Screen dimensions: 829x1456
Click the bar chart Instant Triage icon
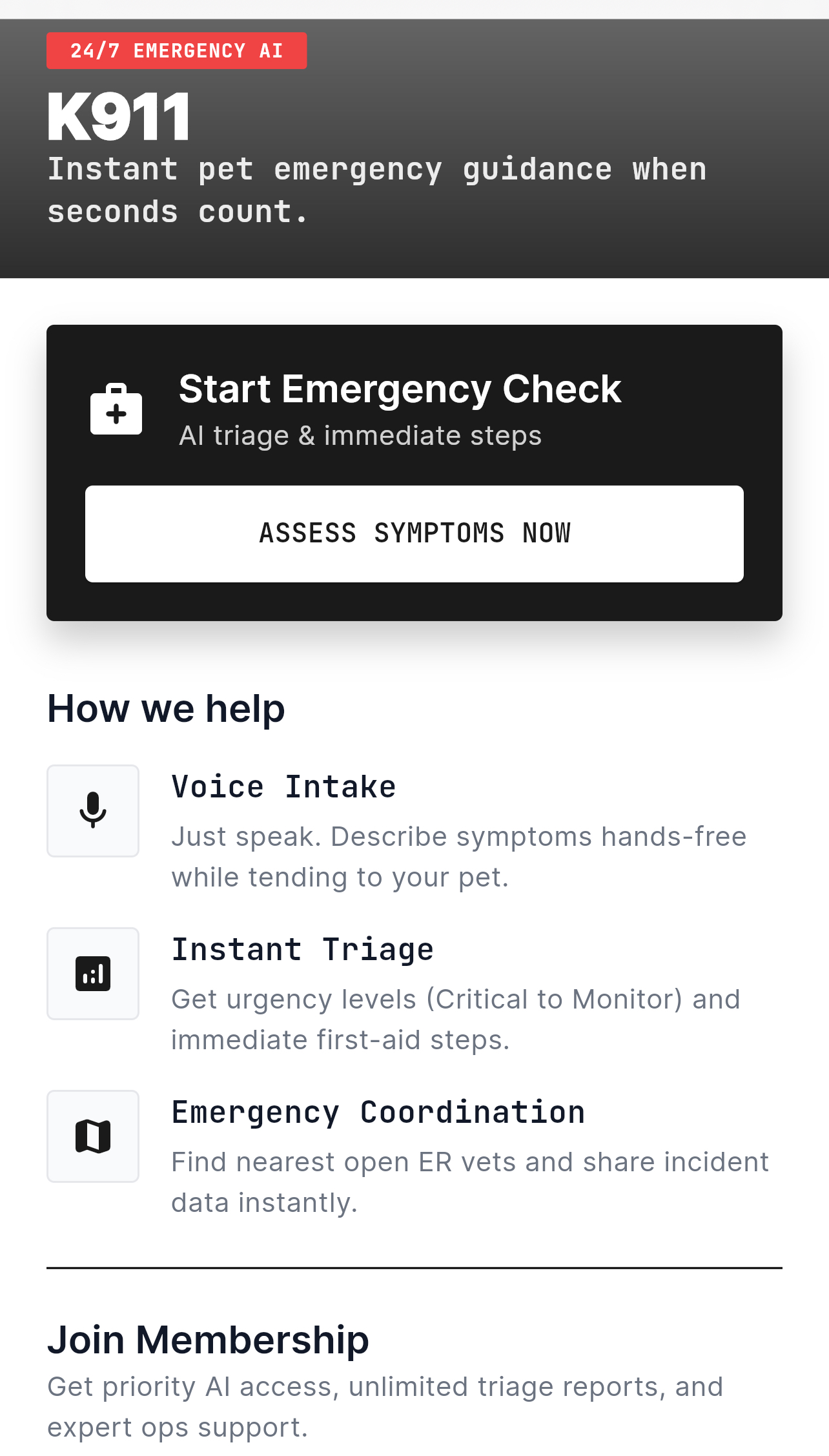pos(92,973)
